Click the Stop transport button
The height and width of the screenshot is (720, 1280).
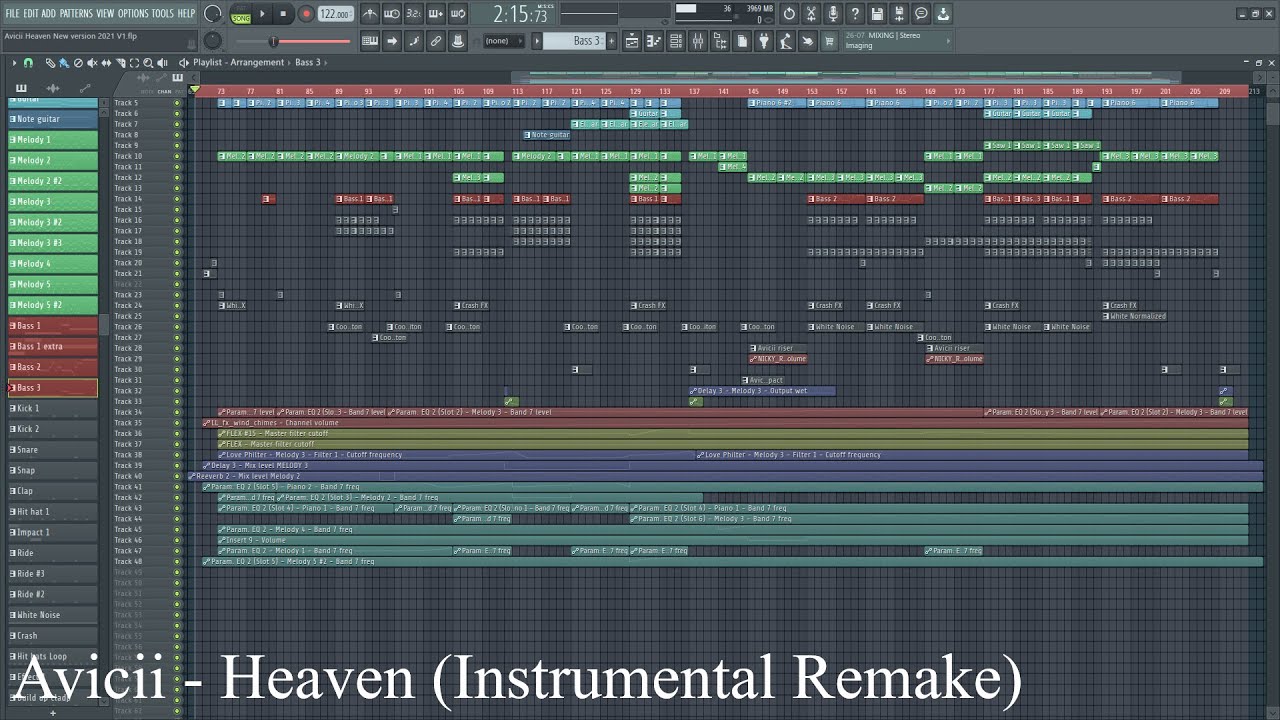tap(283, 14)
